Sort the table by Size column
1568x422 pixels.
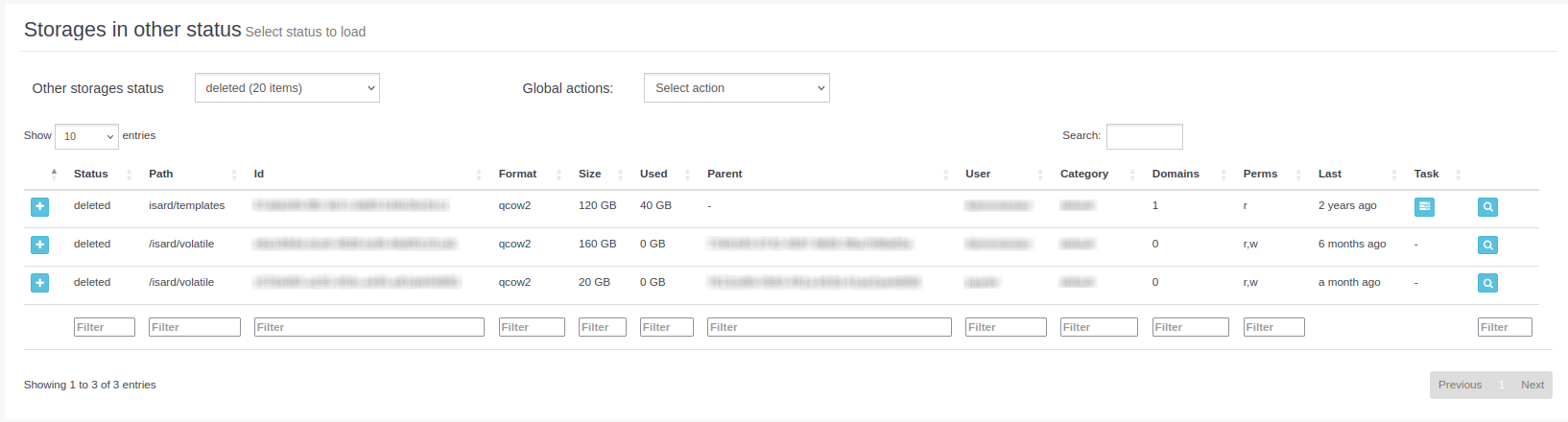(x=590, y=174)
